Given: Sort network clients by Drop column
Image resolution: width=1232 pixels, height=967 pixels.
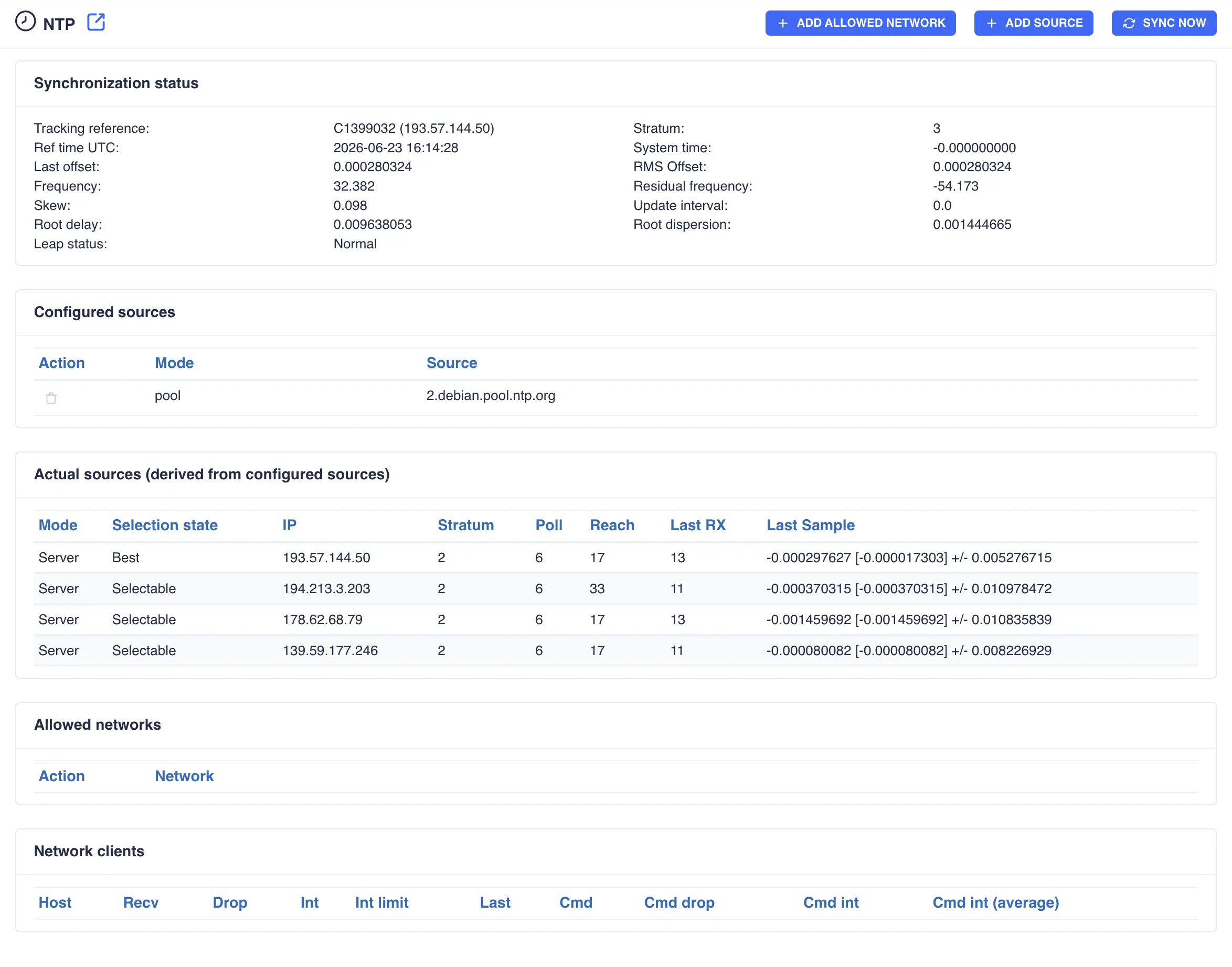Looking at the screenshot, I should (230, 902).
